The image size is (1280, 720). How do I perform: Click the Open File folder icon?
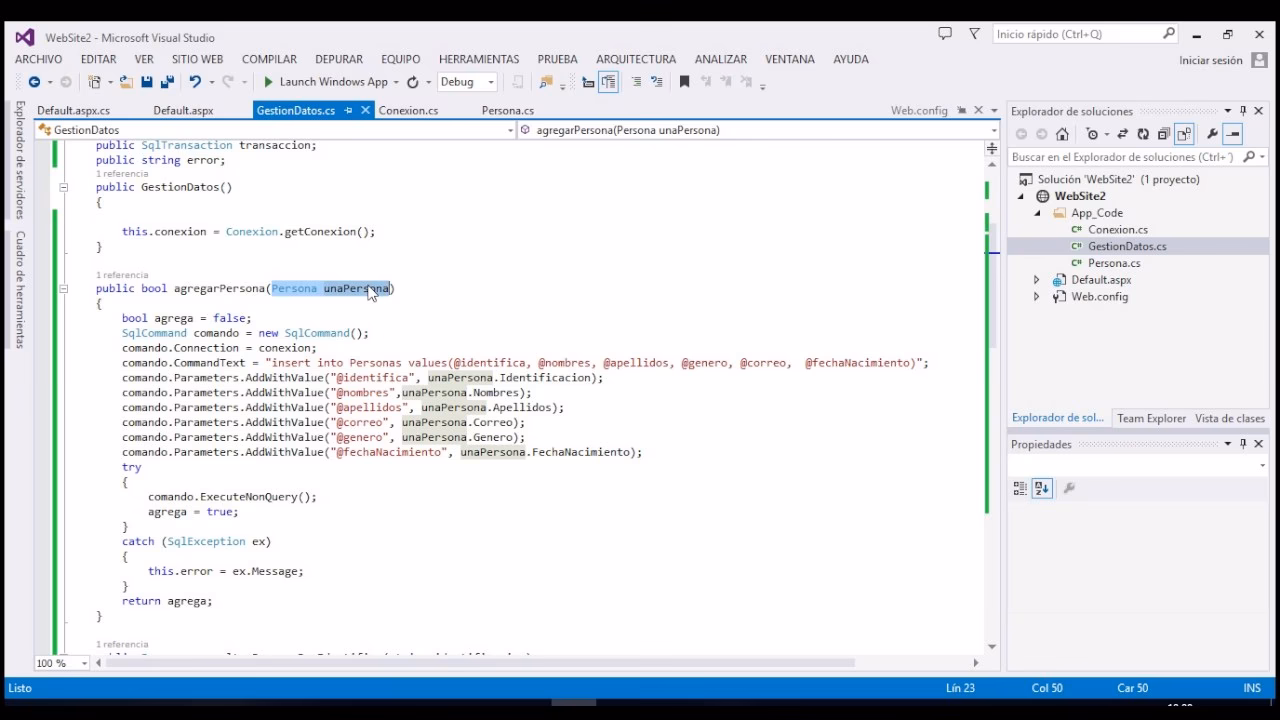126,82
